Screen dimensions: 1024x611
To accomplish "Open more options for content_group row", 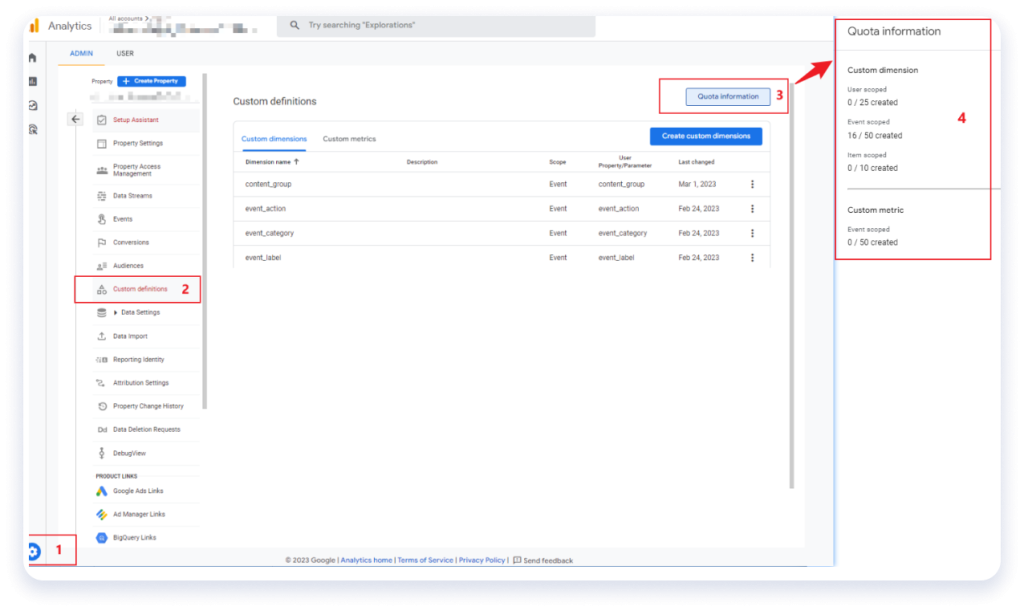I will click(752, 184).
